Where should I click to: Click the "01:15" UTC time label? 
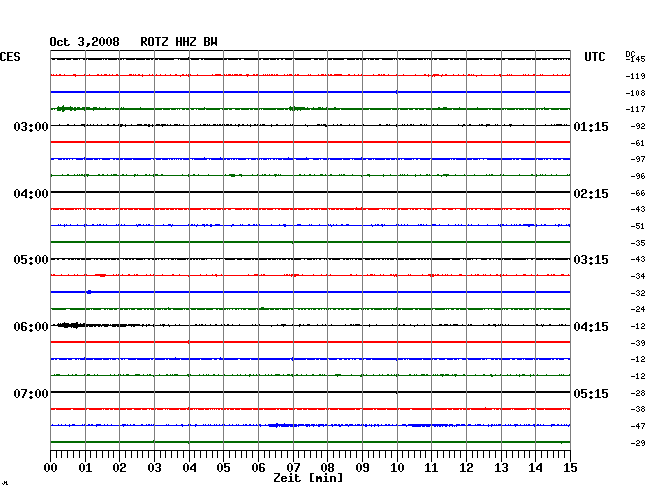(x=591, y=127)
